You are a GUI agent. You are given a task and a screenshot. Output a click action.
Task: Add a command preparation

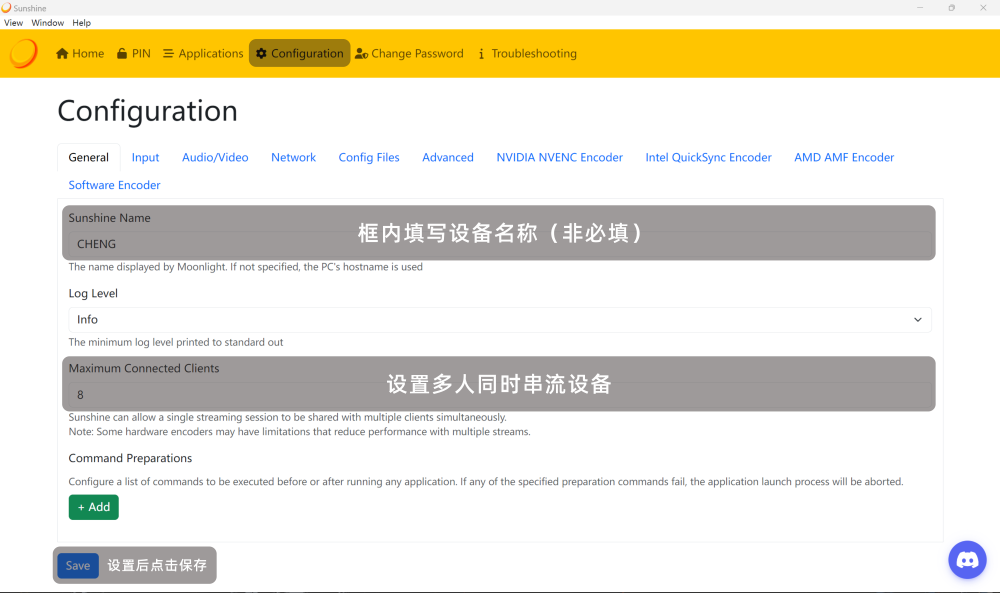click(94, 507)
